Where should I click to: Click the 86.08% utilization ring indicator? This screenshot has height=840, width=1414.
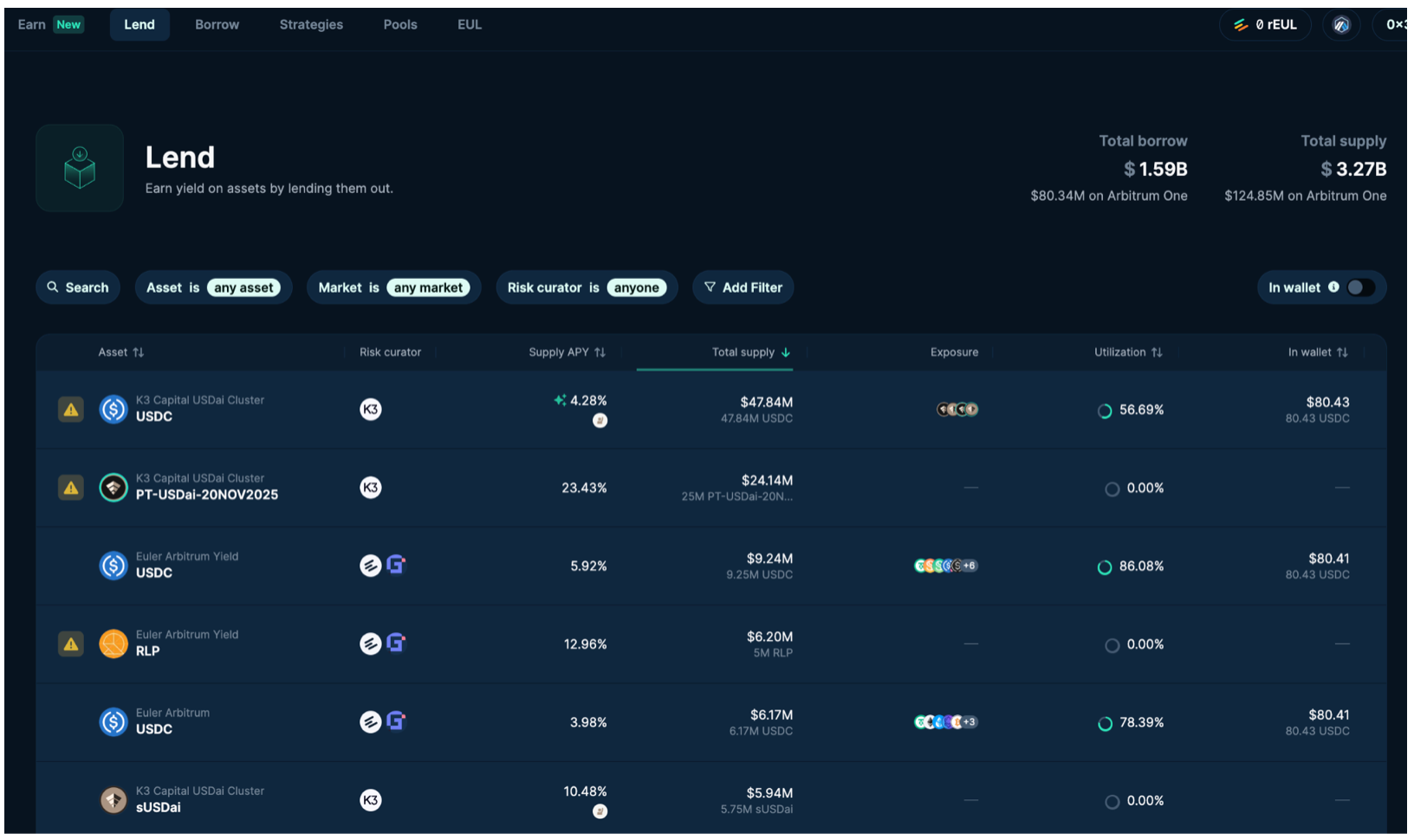[1105, 567]
